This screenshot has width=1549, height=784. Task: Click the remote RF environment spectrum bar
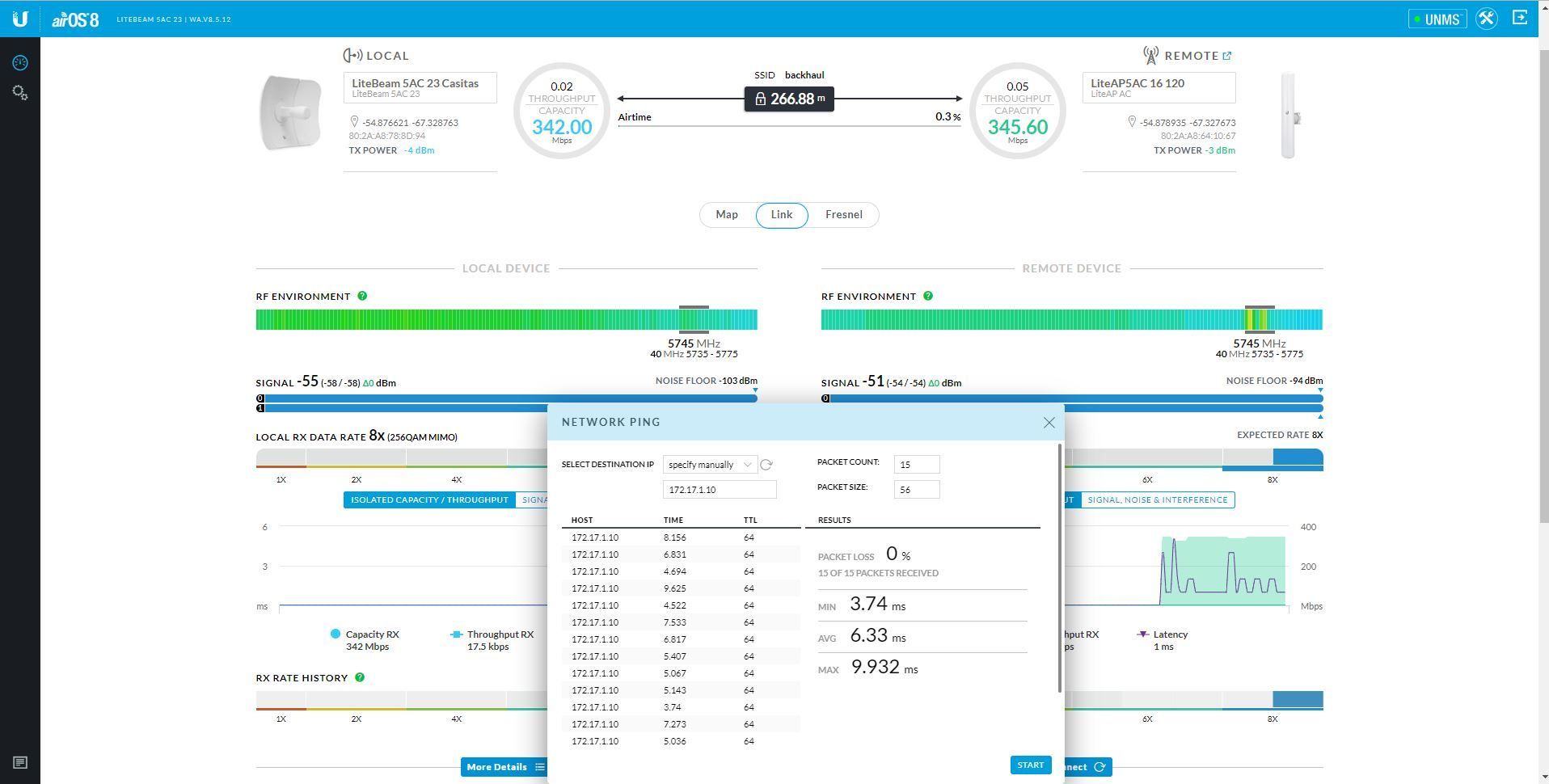1071,320
